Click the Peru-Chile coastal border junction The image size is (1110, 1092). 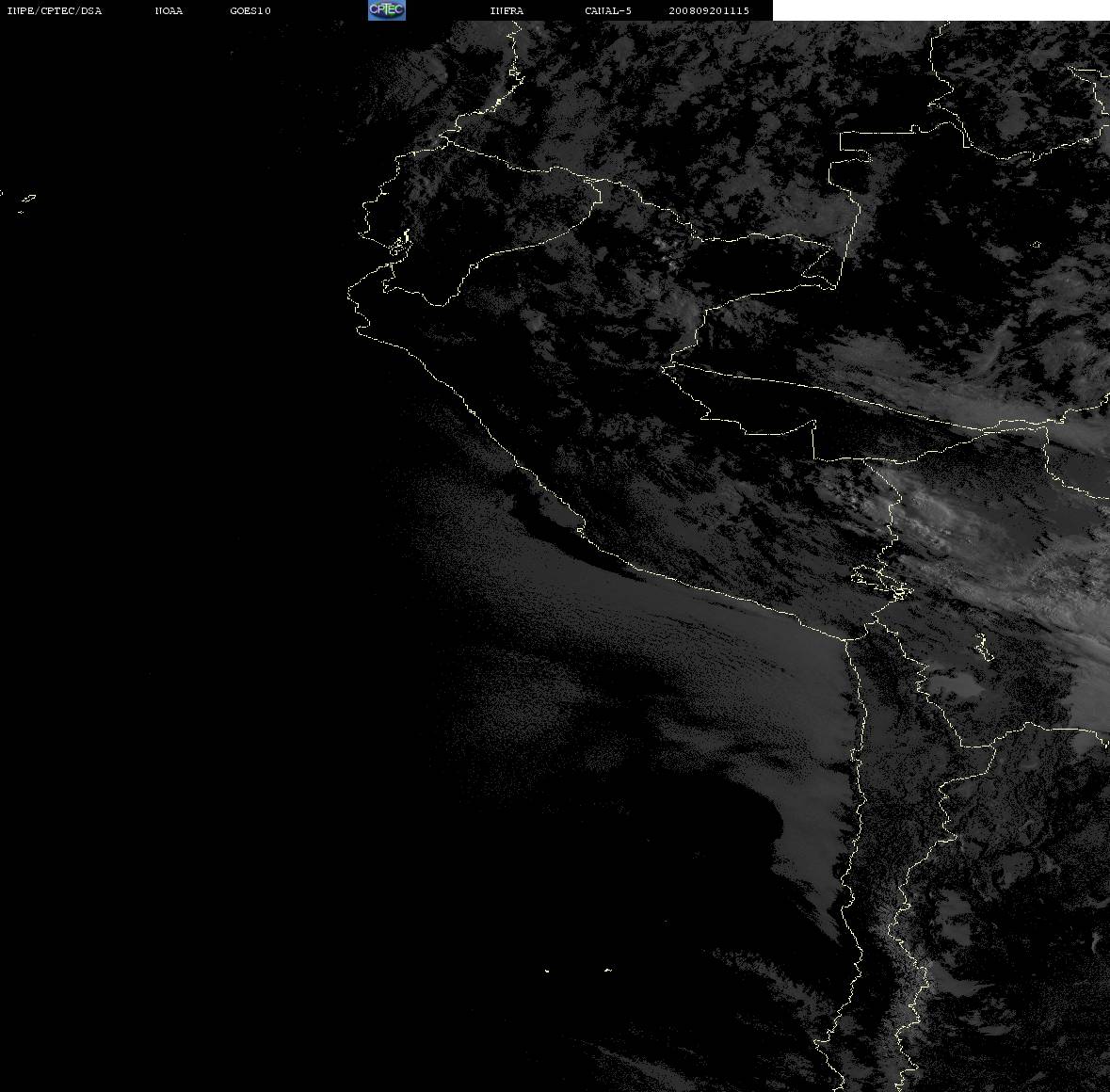pyautogui.click(x=846, y=640)
